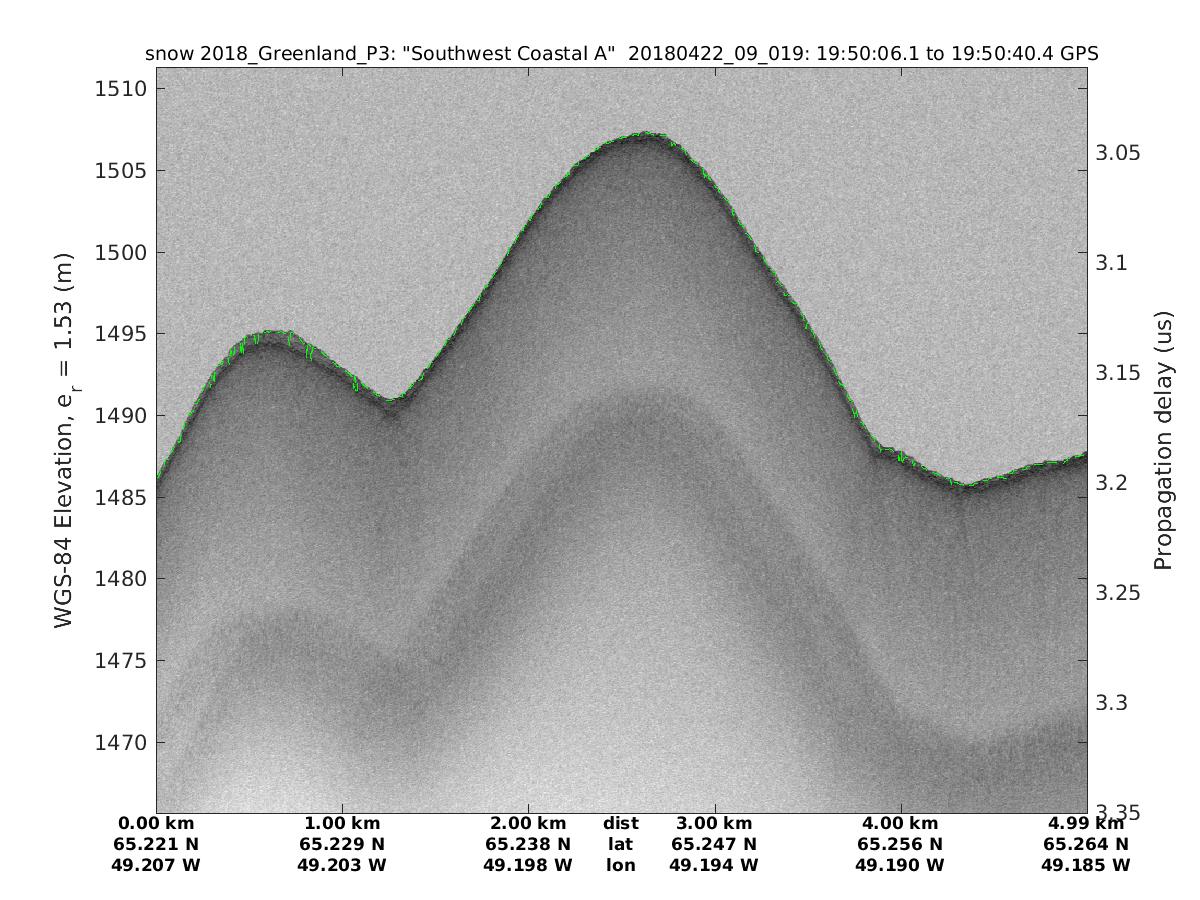Click the 3.05 propagation delay tick
The height and width of the screenshot is (900, 1200).
pos(1118,153)
